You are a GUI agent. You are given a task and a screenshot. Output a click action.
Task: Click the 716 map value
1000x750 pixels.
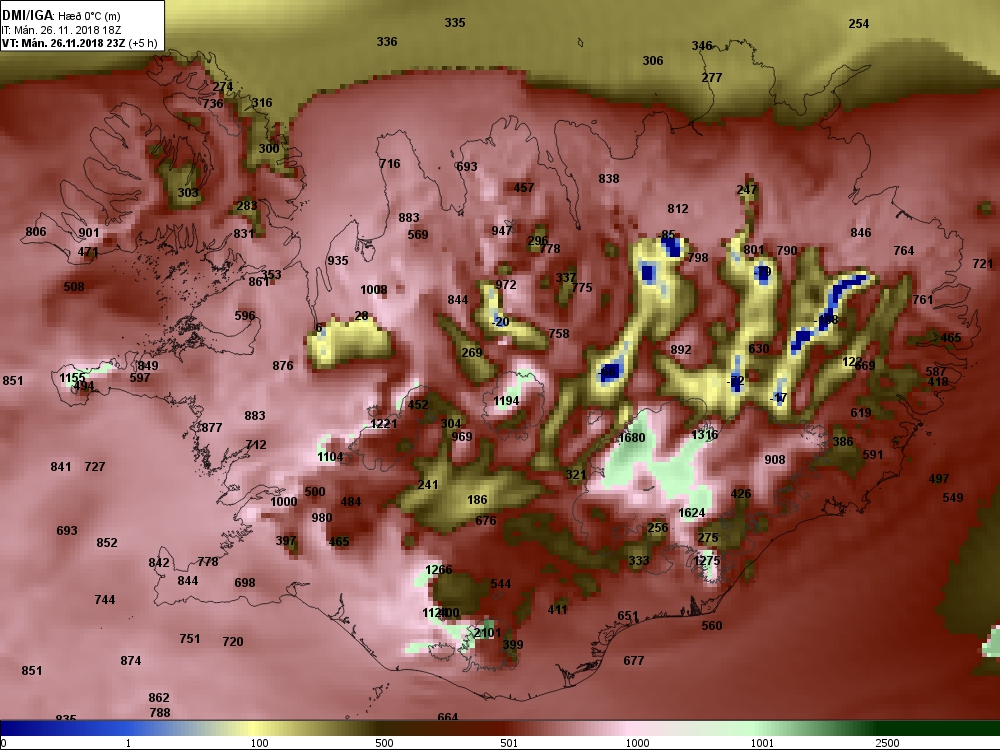coord(390,164)
